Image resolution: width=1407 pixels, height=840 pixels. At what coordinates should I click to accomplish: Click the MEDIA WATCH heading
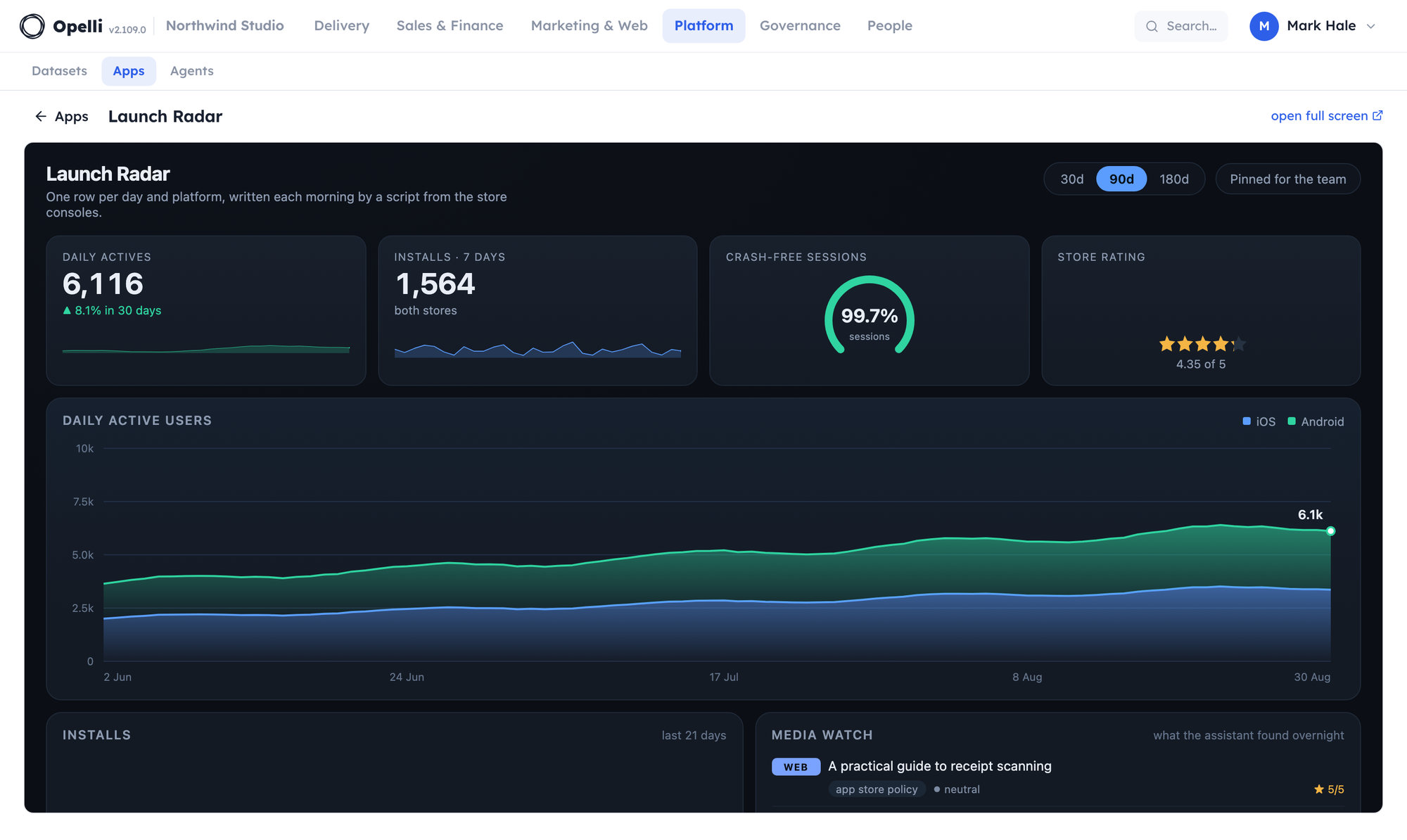coord(822,735)
